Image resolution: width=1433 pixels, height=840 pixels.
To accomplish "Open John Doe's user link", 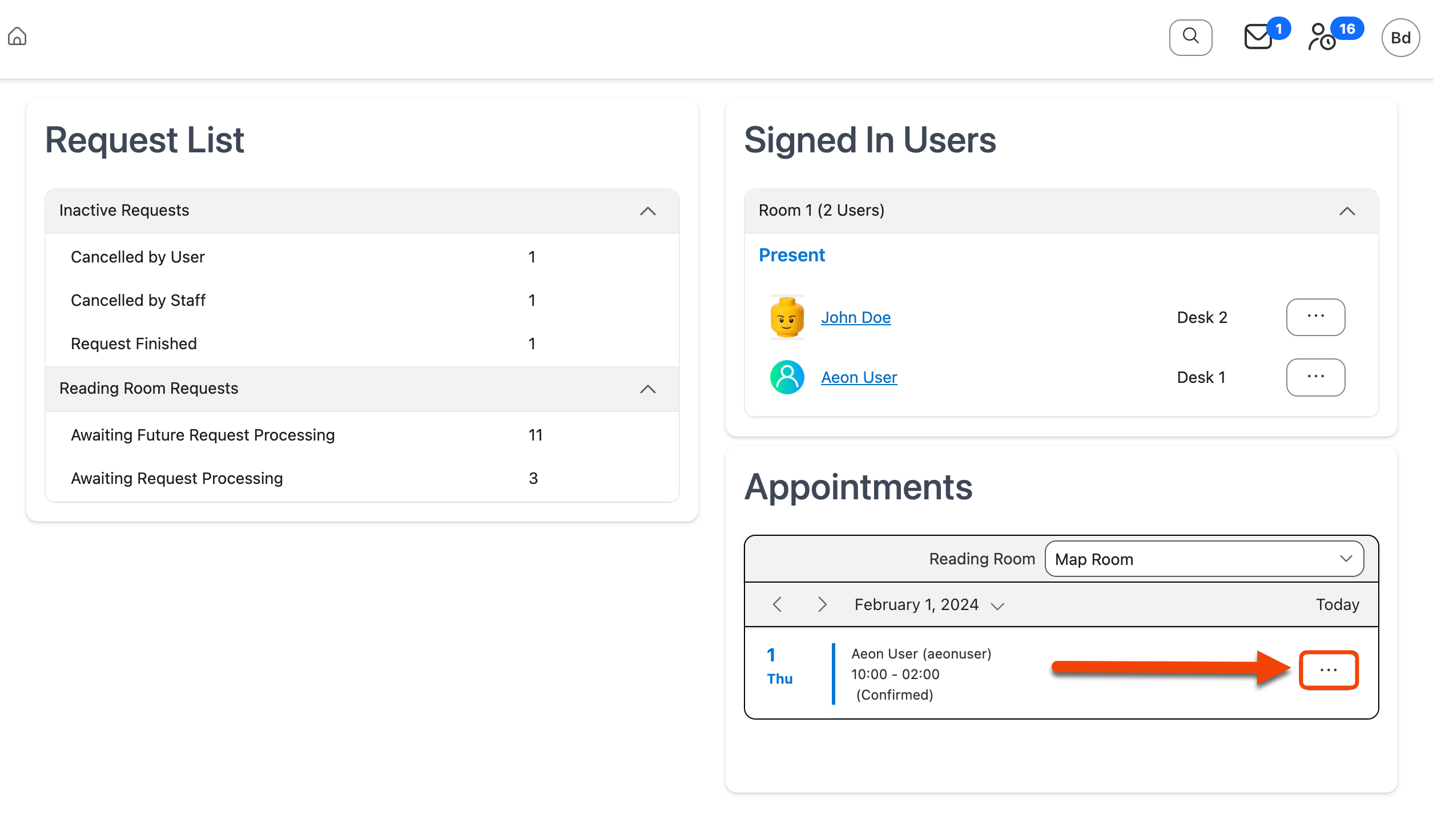I will click(855, 317).
